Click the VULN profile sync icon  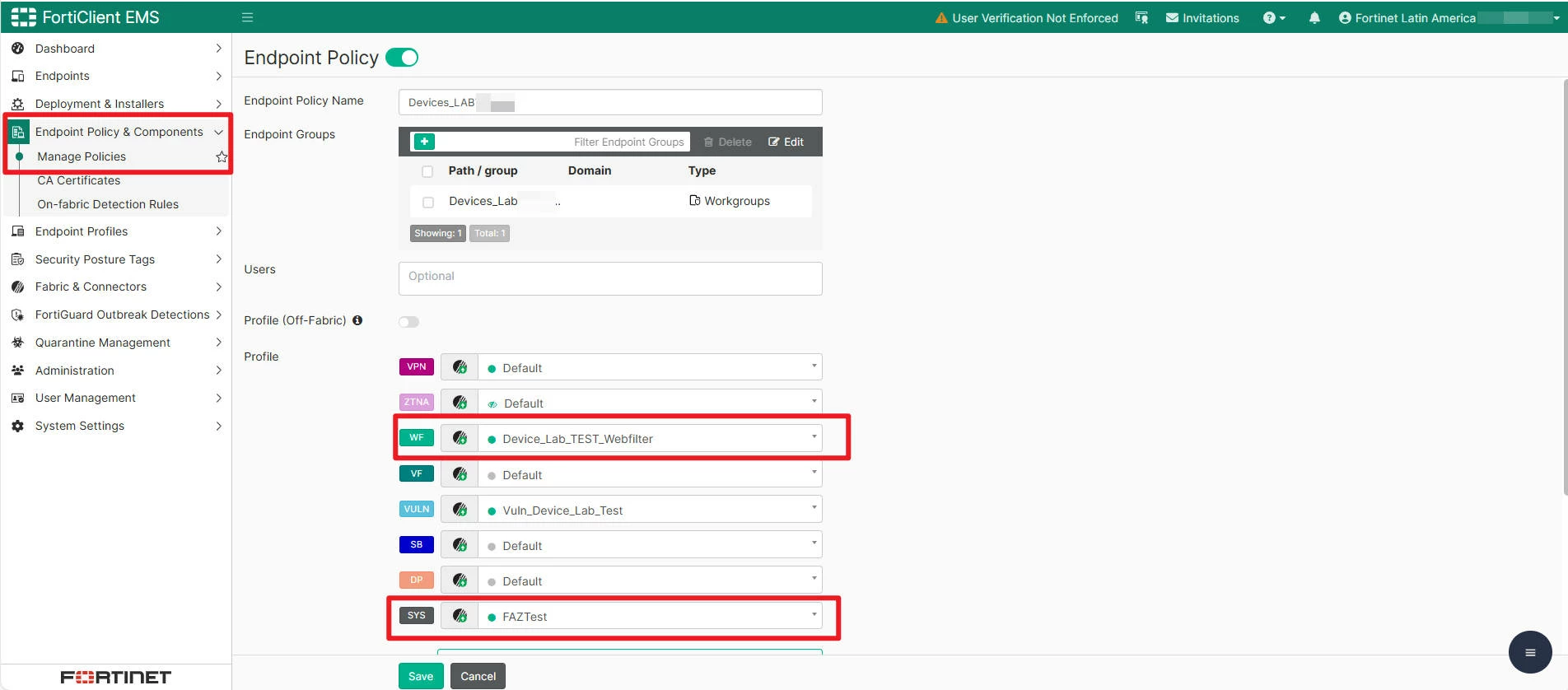(460, 510)
